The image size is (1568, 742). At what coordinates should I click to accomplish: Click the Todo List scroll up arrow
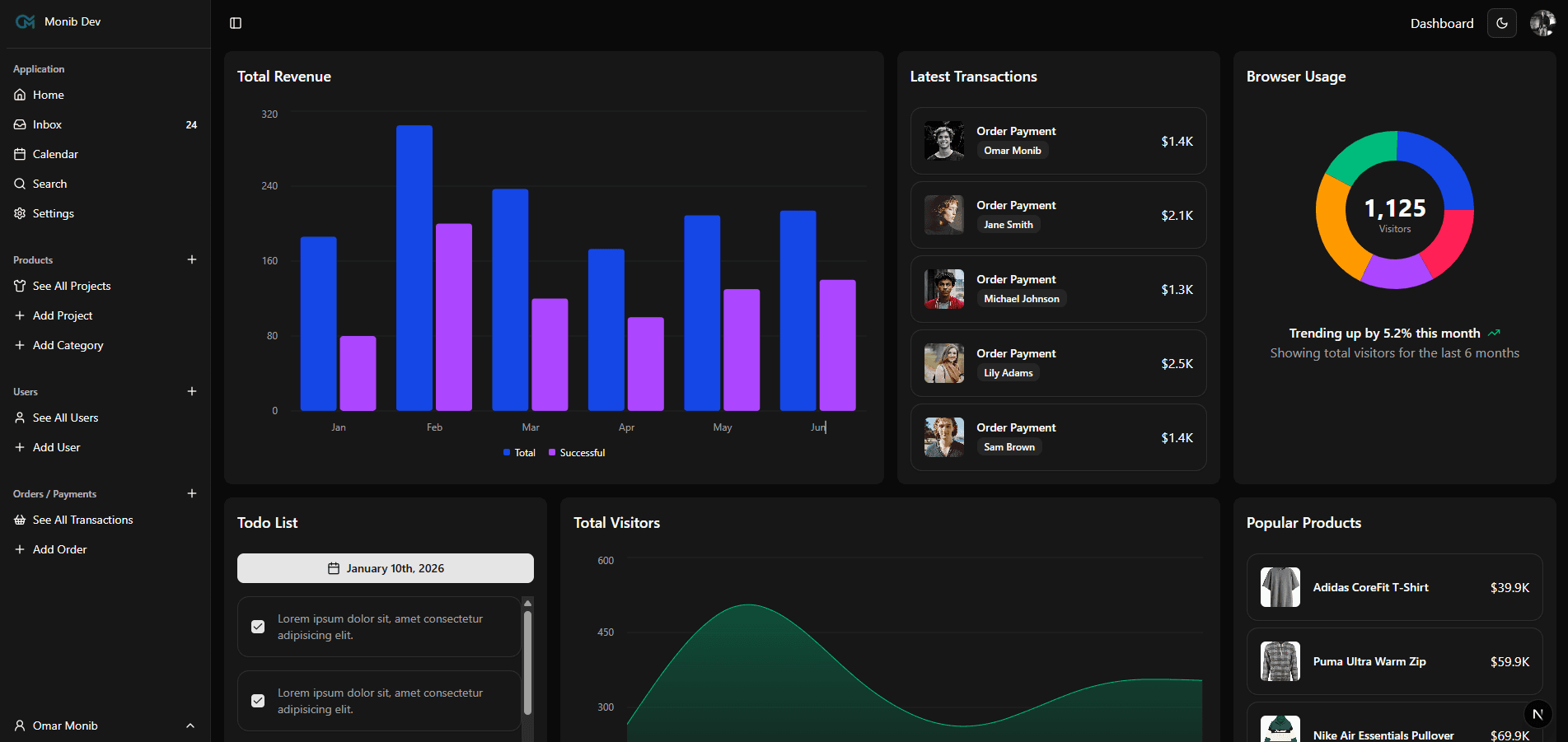[x=527, y=603]
